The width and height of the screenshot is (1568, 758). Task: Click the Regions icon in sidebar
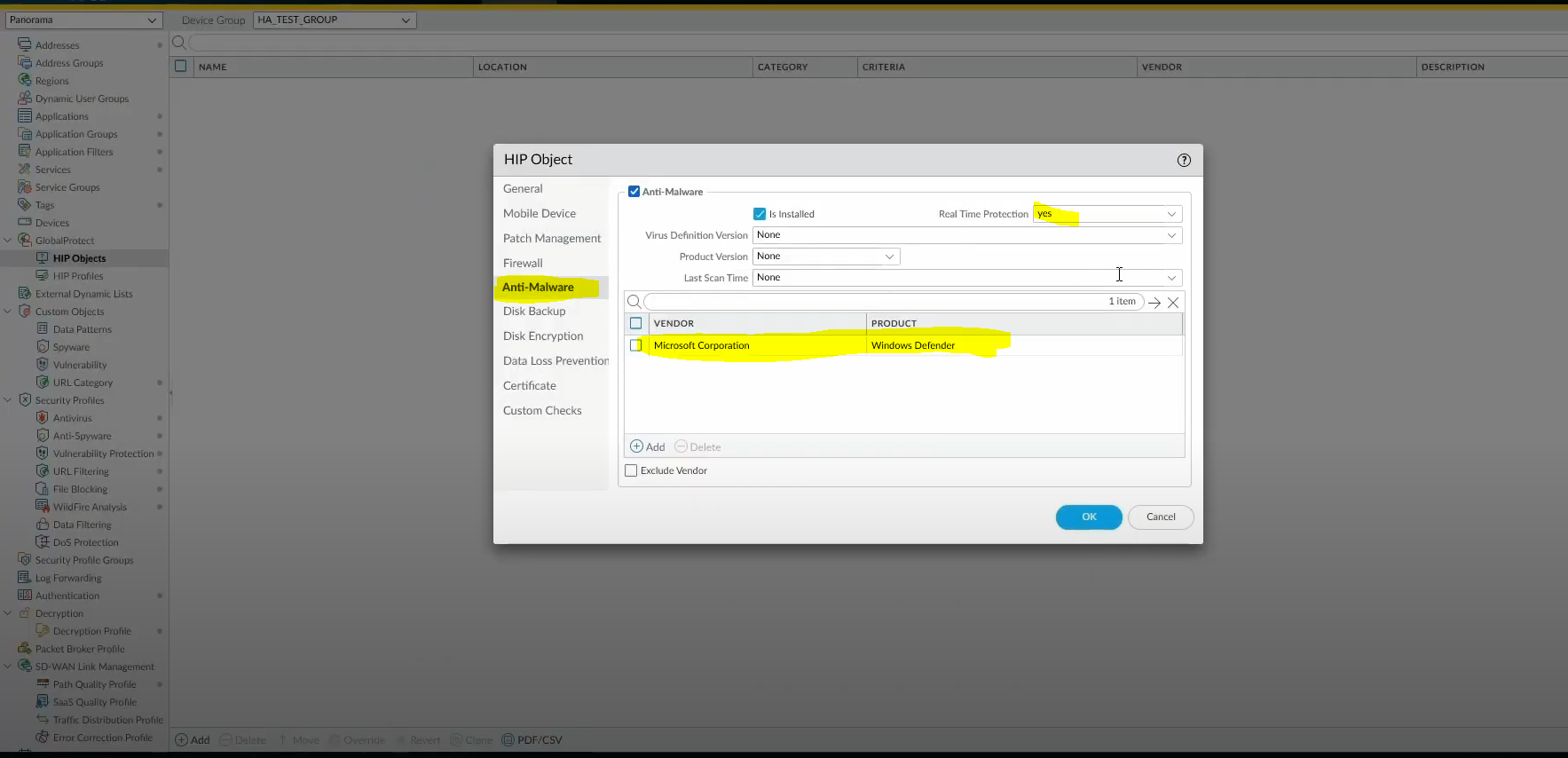pos(25,80)
